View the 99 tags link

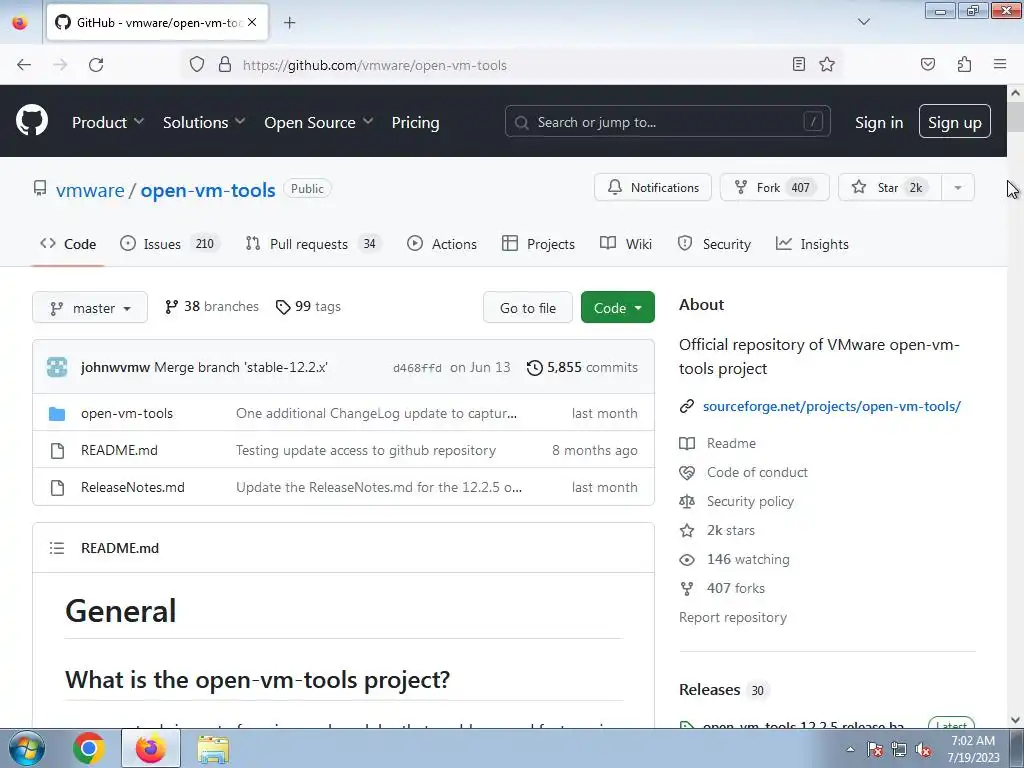click(x=308, y=306)
